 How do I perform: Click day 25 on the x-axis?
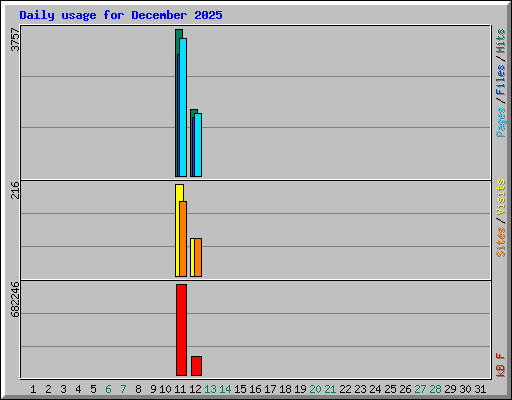390,389
